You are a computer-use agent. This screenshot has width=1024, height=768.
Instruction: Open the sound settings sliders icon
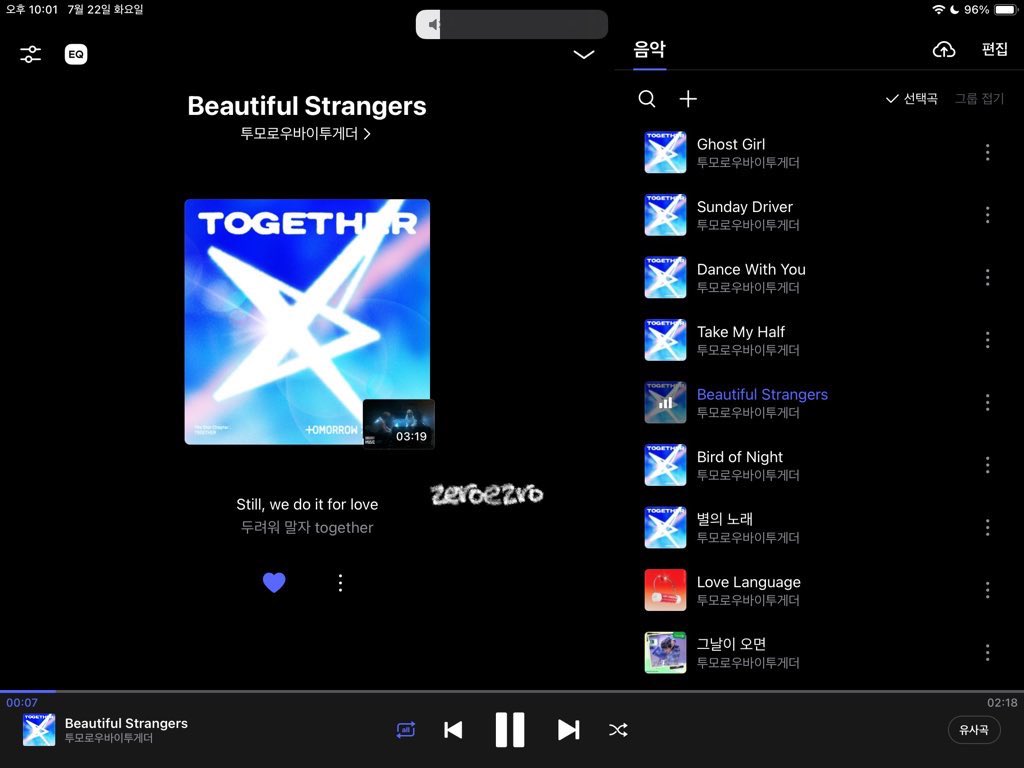point(30,54)
